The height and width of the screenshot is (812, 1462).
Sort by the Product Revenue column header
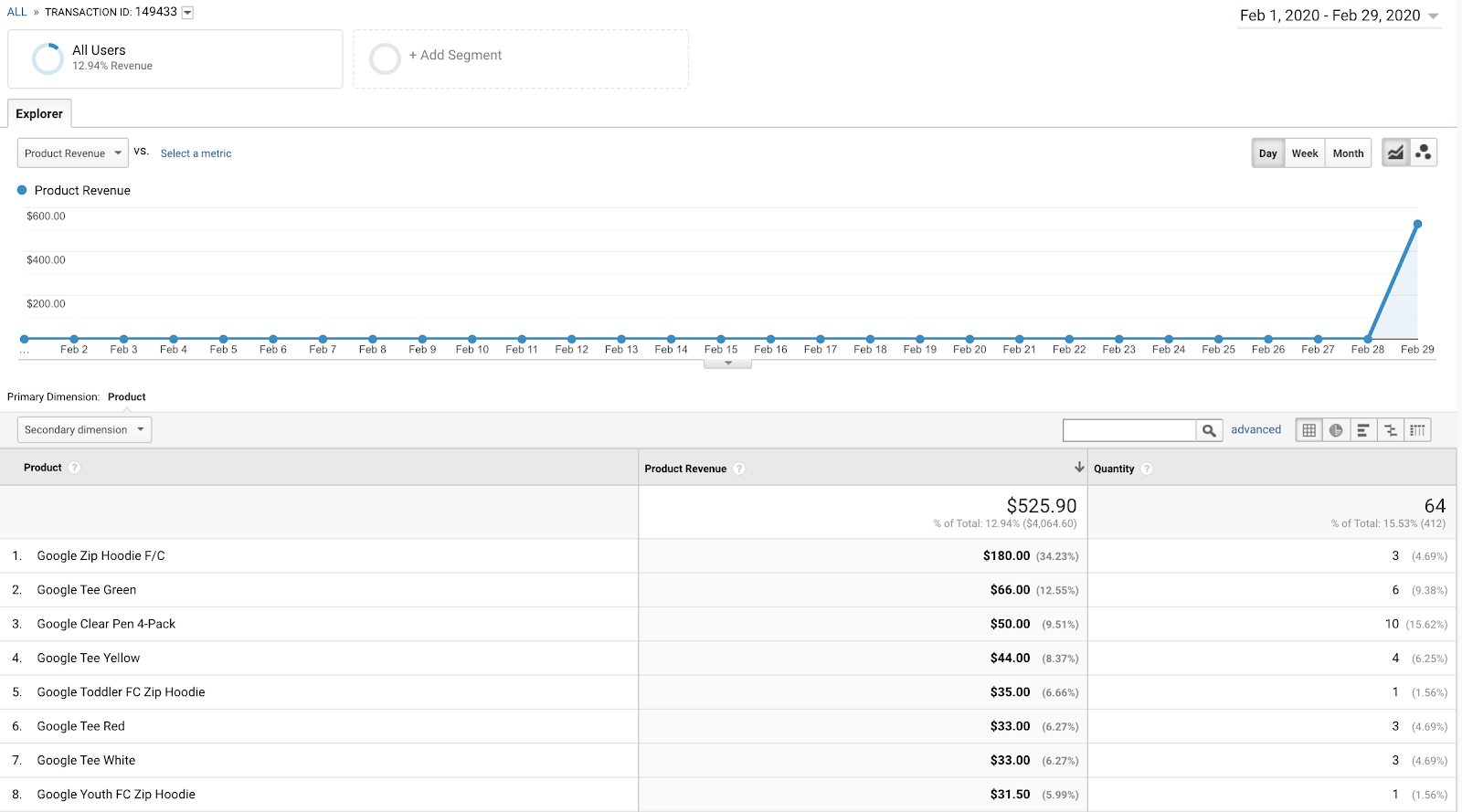685,469
